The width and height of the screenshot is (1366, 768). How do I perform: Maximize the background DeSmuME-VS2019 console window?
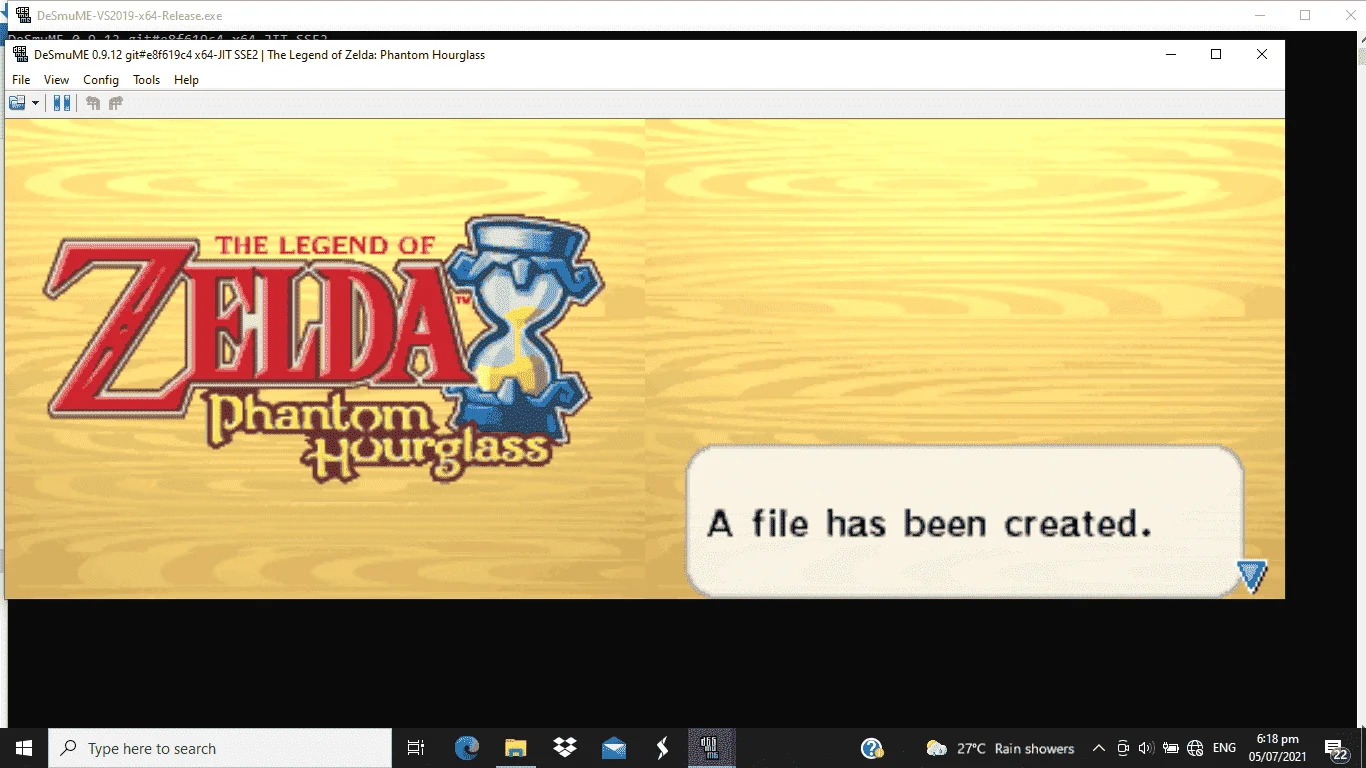click(1305, 15)
